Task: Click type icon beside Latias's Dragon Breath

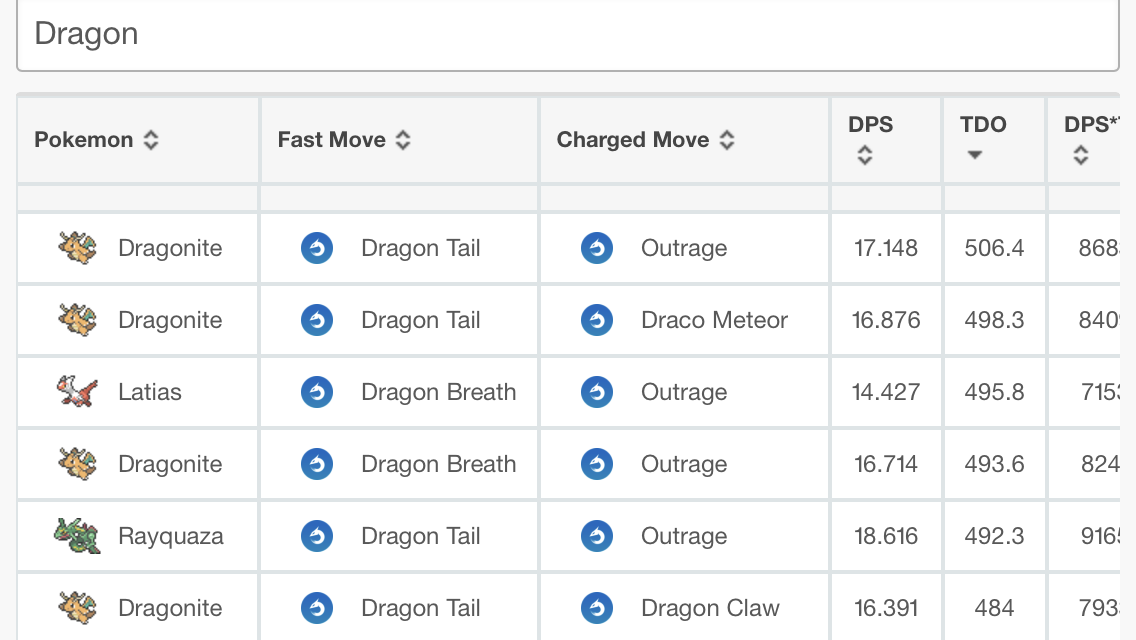Action: (x=317, y=392)
